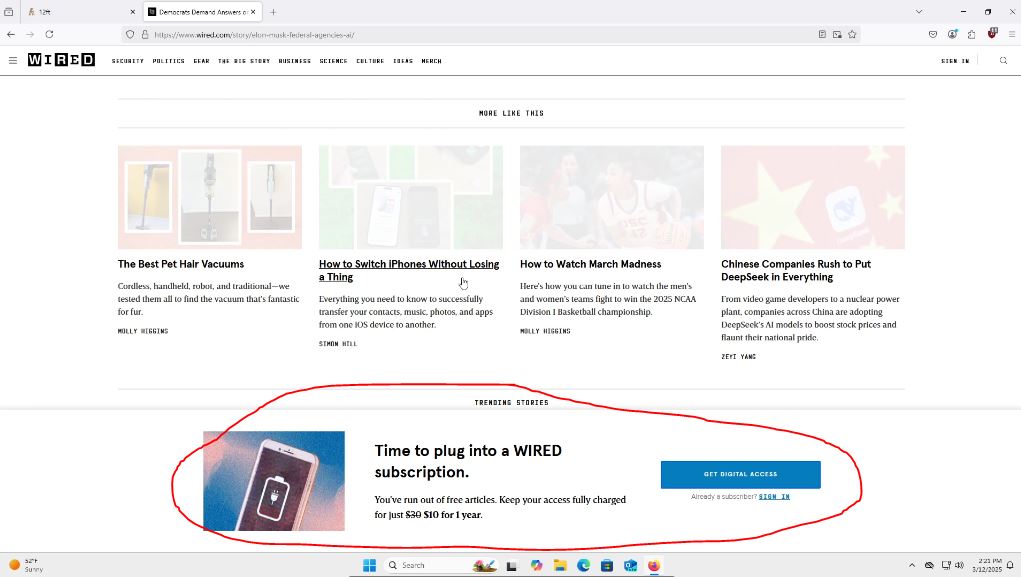Click Sign In in the WIRED header

955,61
